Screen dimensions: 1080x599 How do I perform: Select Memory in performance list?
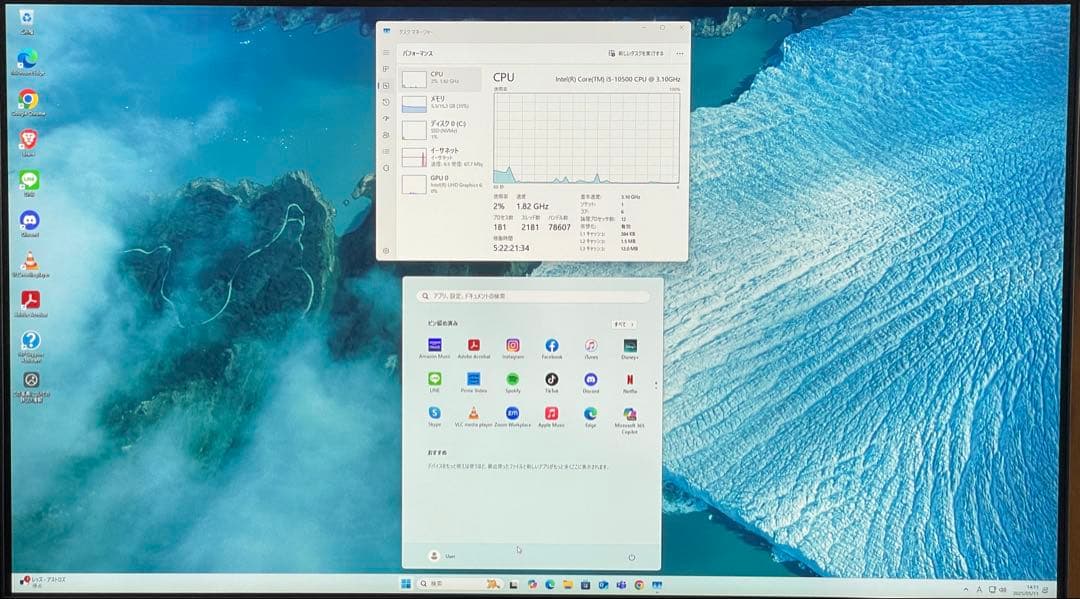click(439, 103)
